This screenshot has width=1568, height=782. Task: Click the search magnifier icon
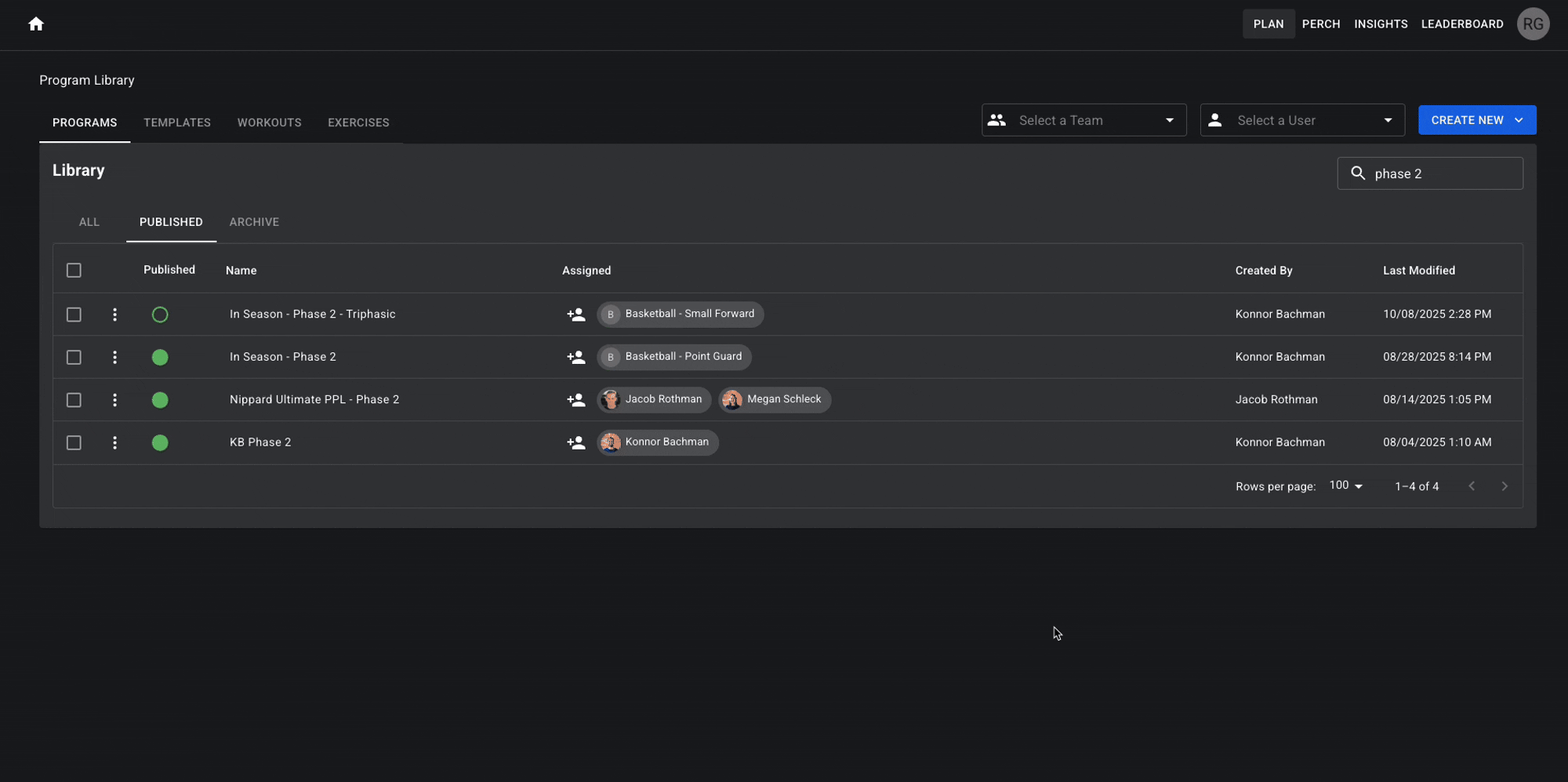(x=1358, y=173)
